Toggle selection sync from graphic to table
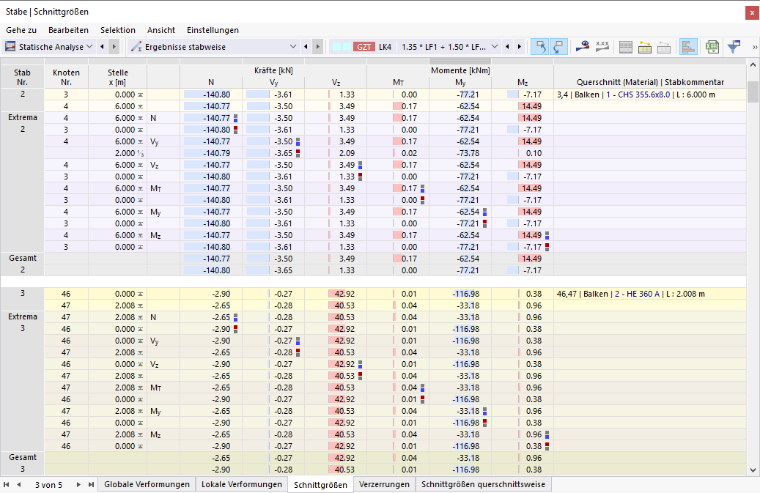 point(558,47)
